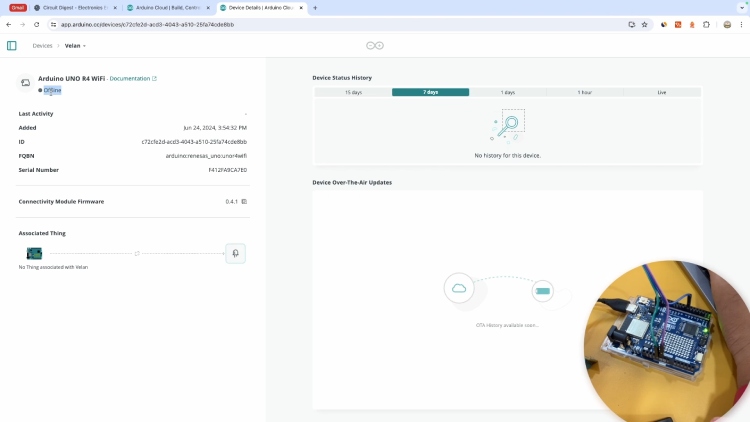Copy the Connectivity Module Firmware version icon
The image size is (750, 422).
(244, 201)
